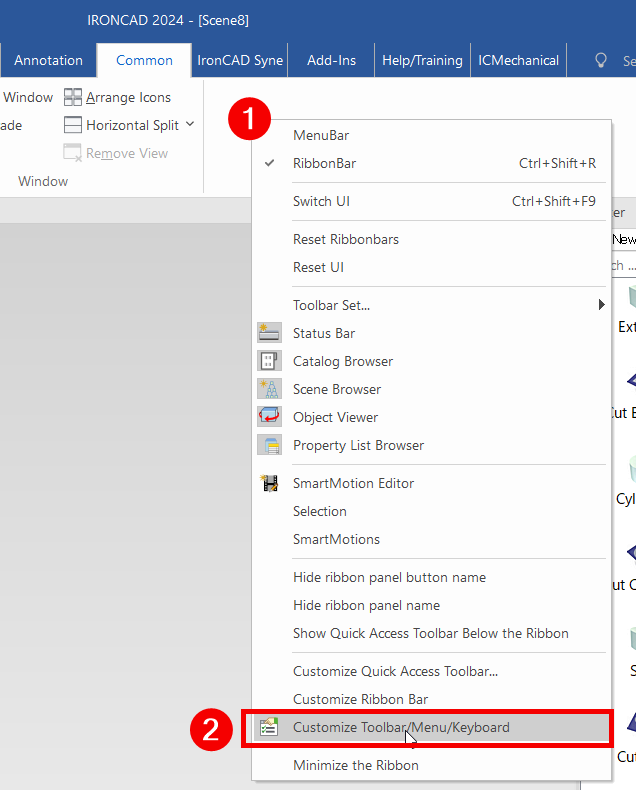The image size is (636, 790).
Task: Click Customize Quick Access Toolbar entry
Action: [395, 671]
